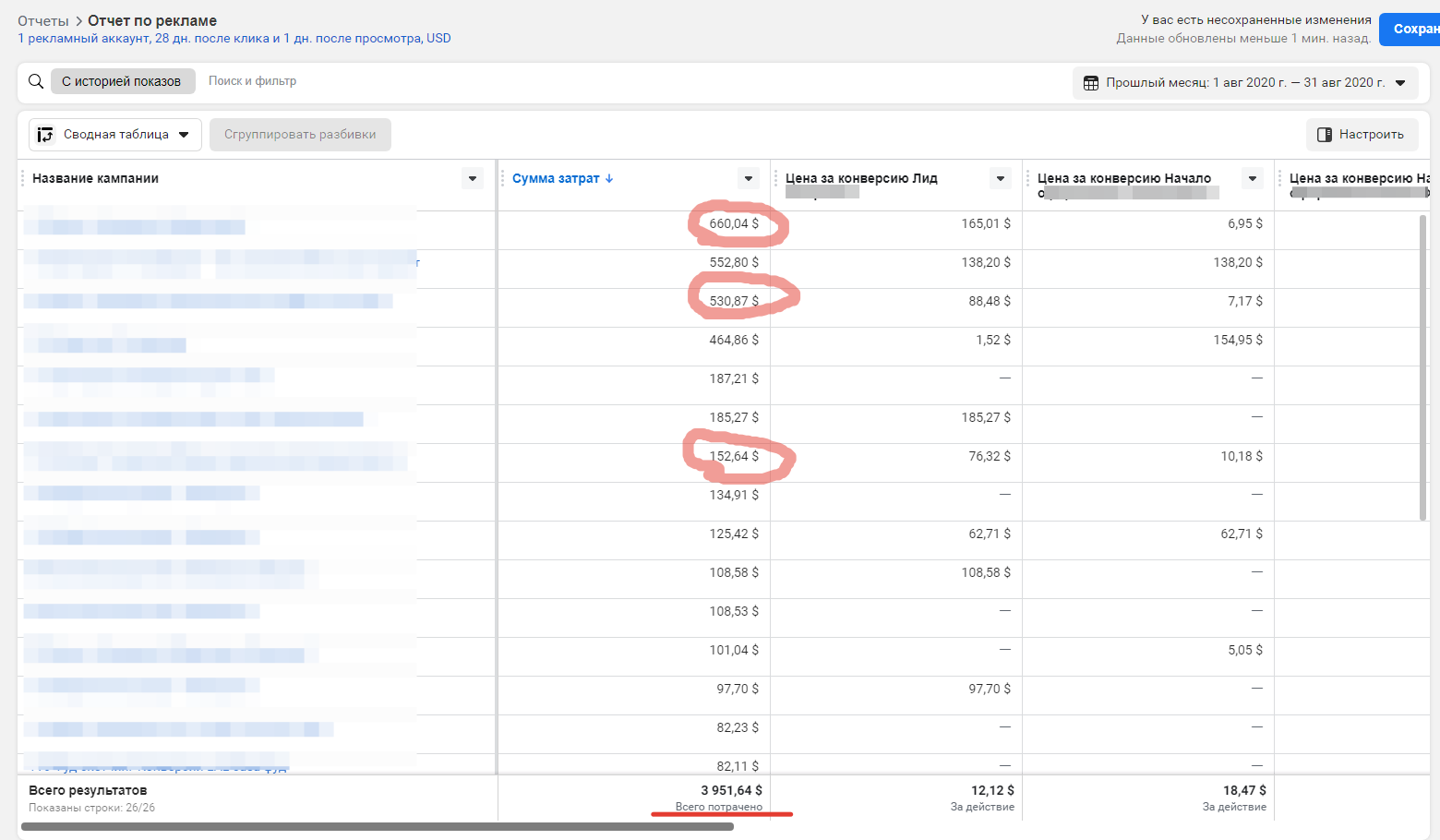The image size is (1440, 840).
Task: Click total 18,47 $ per action value
Action: tap(1244, 790)
